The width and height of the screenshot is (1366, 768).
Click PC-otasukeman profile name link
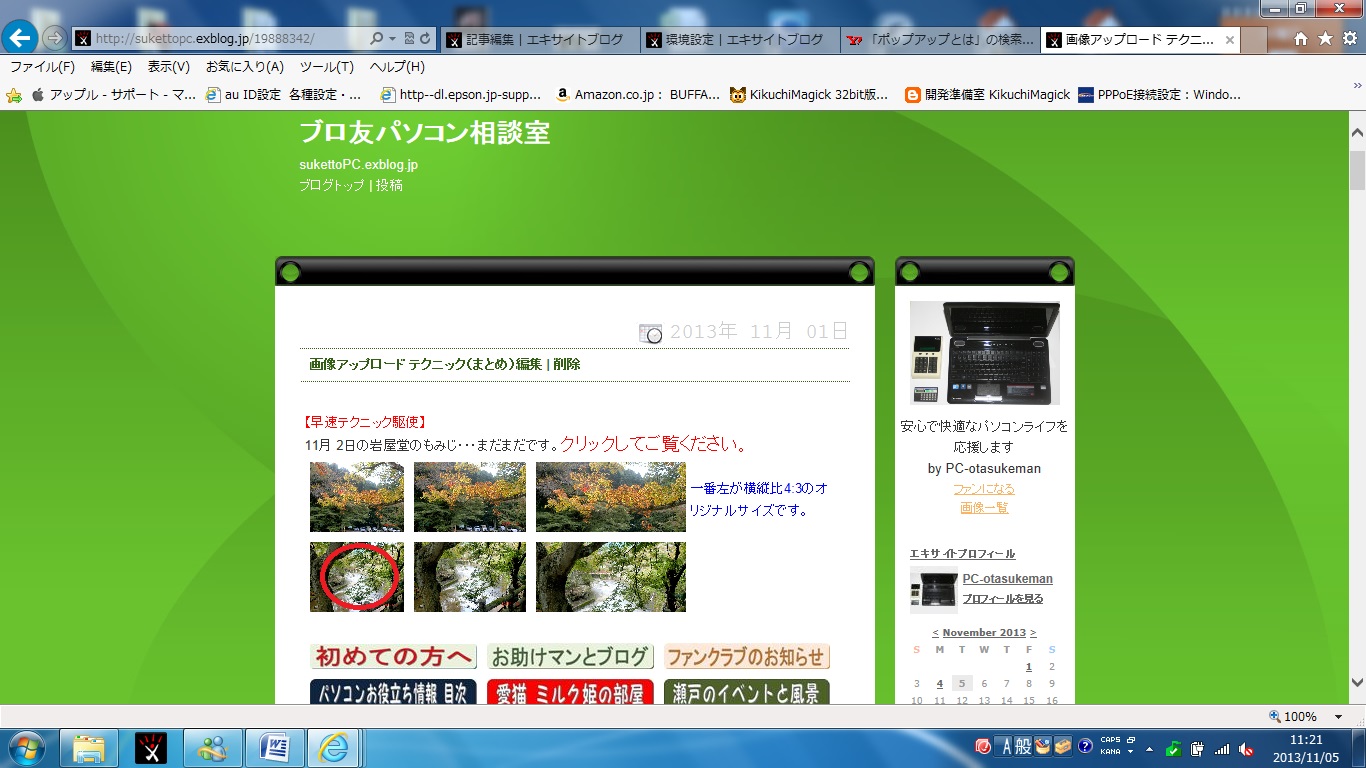tap(1007, 579)
